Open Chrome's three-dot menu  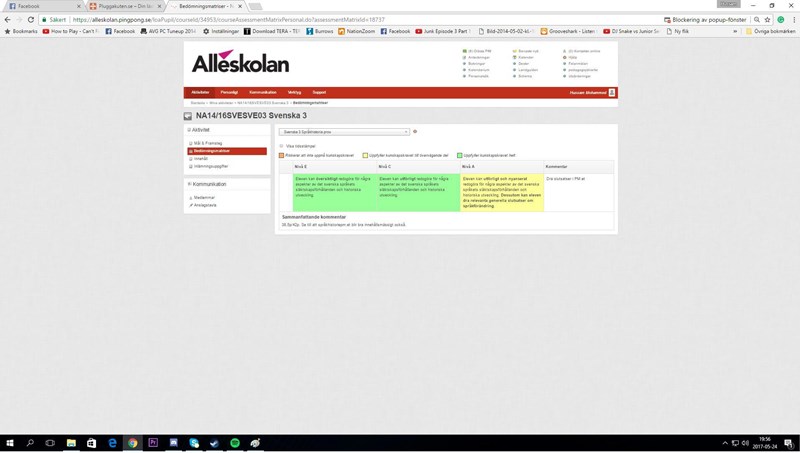pos(791,19)
